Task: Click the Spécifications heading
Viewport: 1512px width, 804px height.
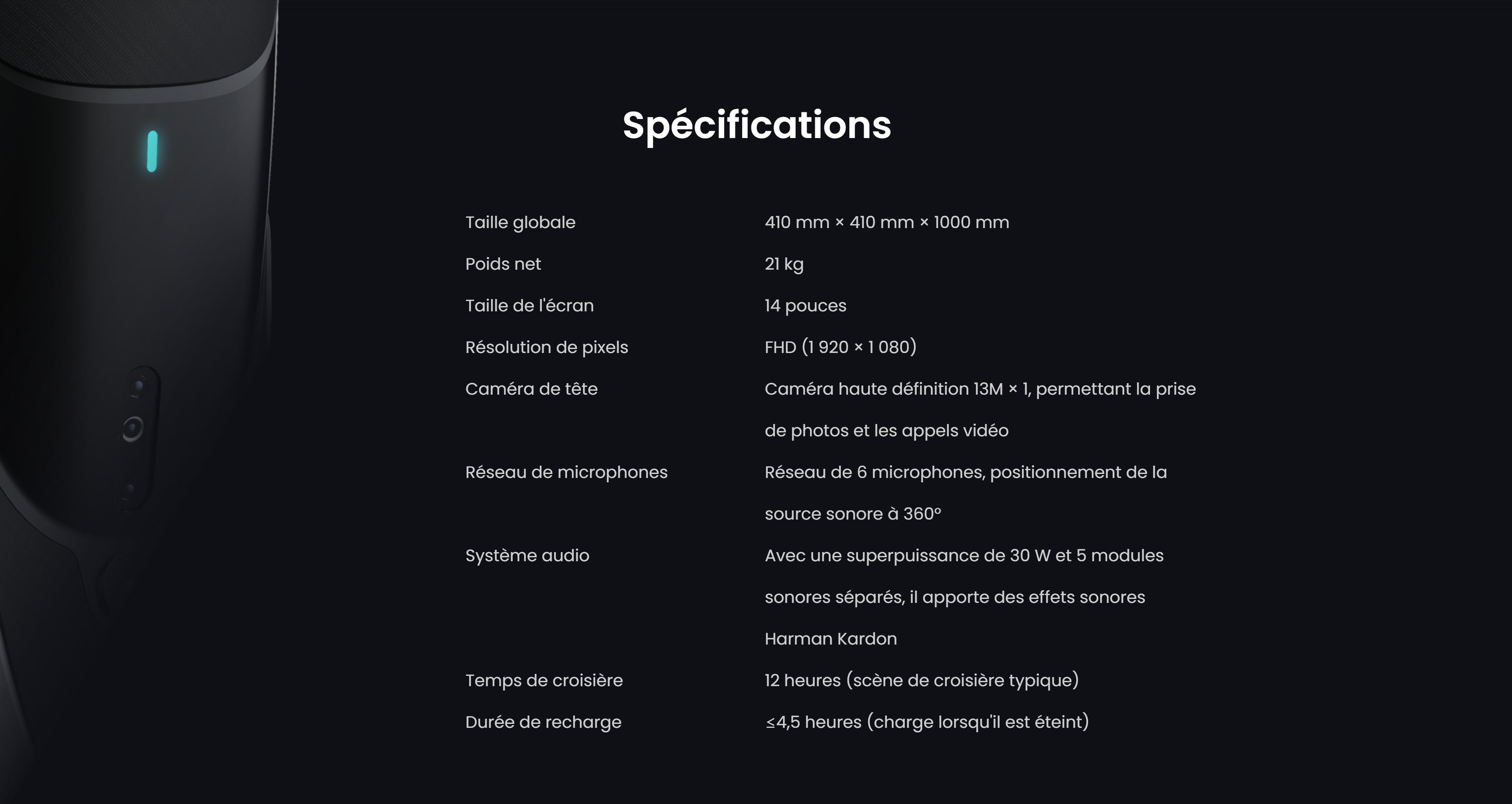Action: coord(756,125)
